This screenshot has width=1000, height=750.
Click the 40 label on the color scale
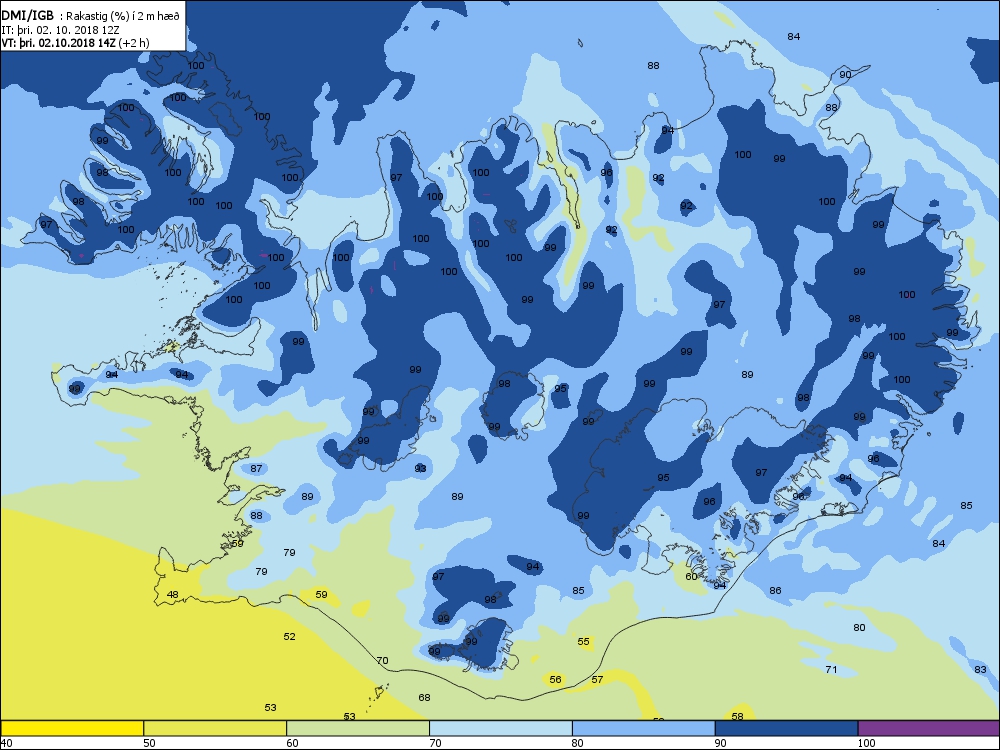click(6, 743)
